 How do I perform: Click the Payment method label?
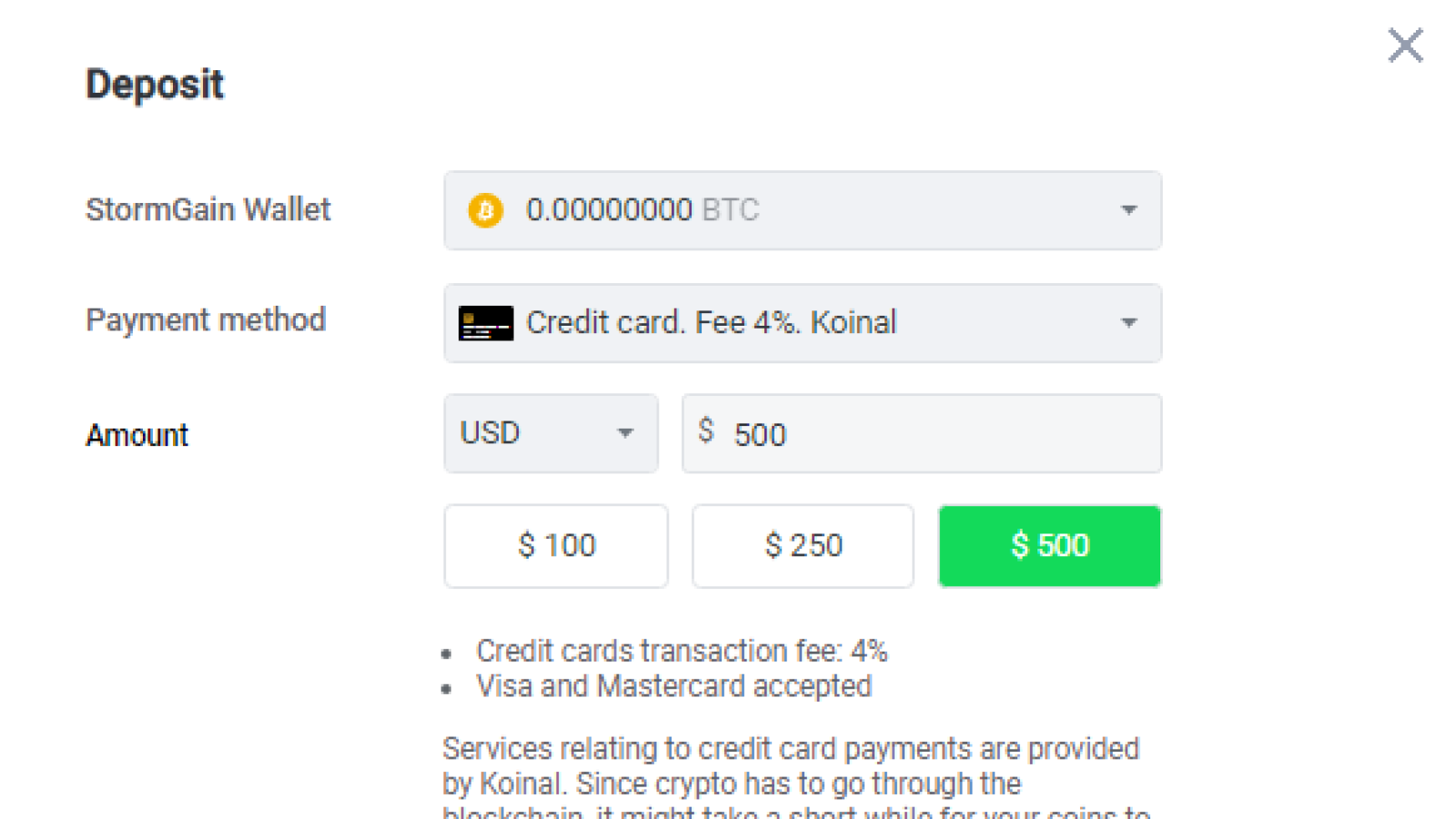tap(206, 320)
